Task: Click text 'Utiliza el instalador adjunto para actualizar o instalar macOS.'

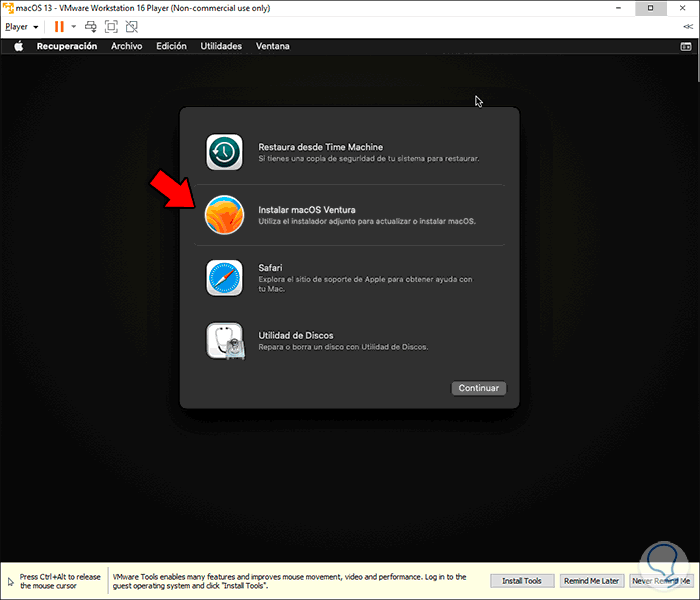Action: coord(367,221)
